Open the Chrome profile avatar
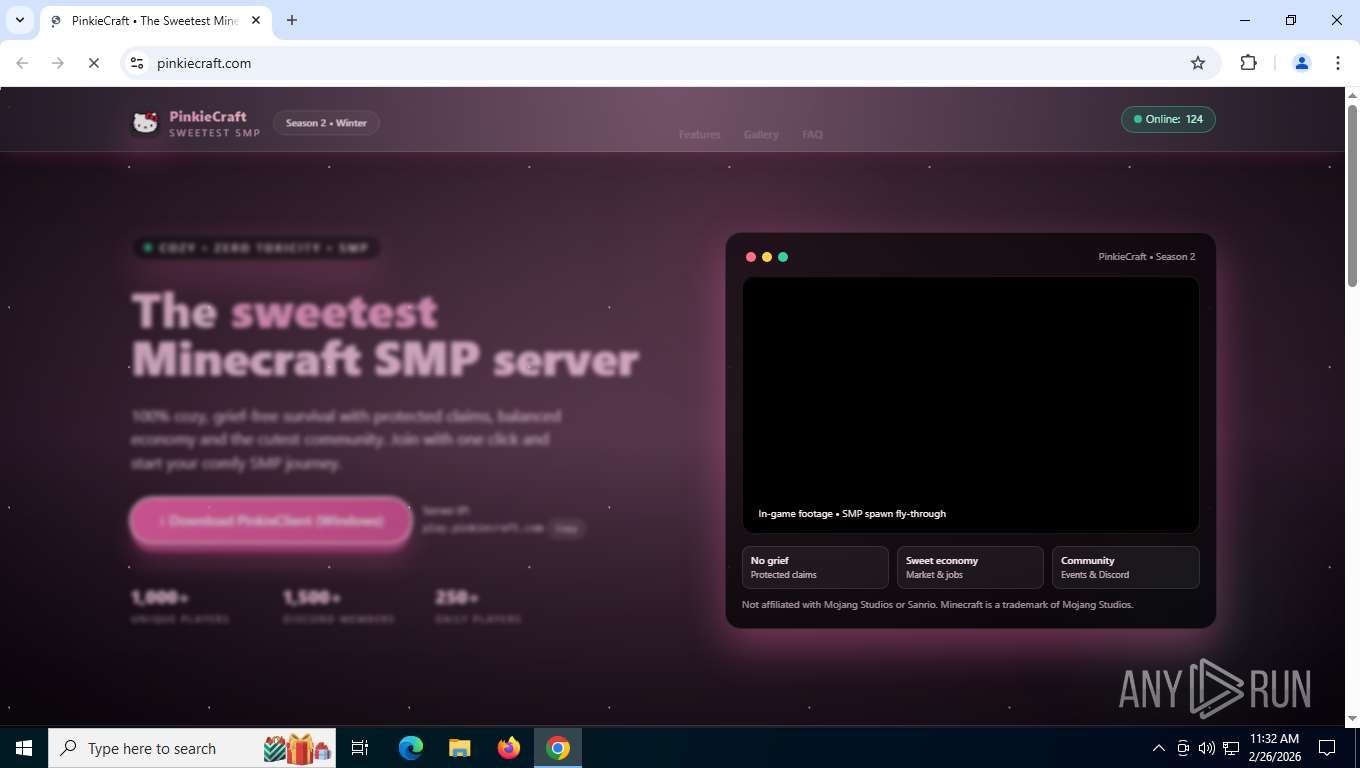The width and height of the screenshot is (1360, 768). tap(1302, 63)
